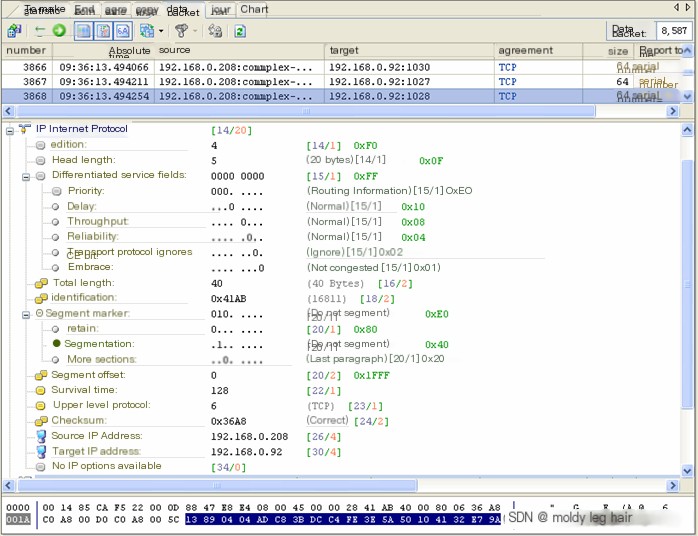
Task: Open the jour tab
Action: [x=221, y=10]
